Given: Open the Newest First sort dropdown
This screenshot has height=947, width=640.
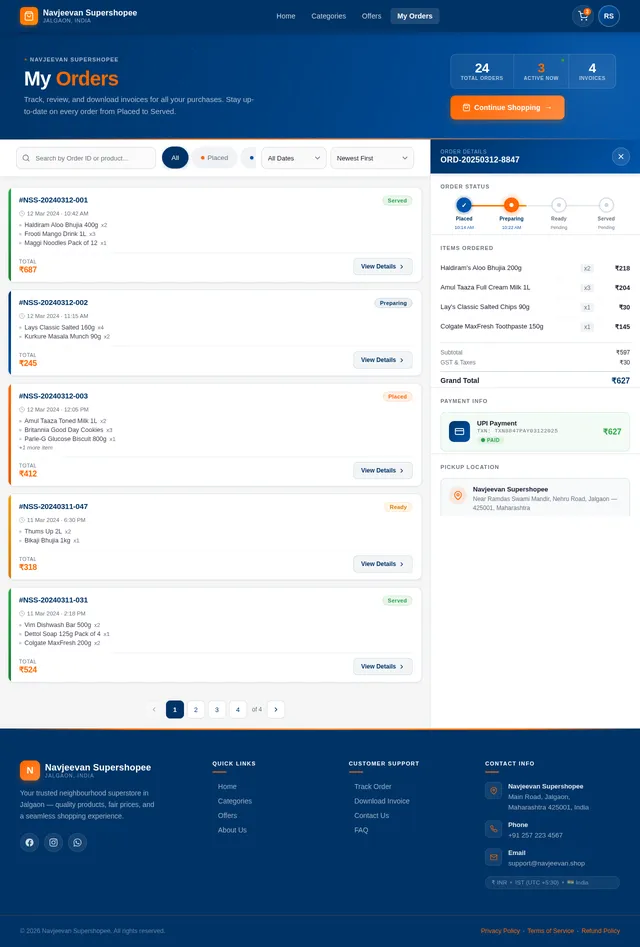Looking at the screenshot, I should 372,158.
